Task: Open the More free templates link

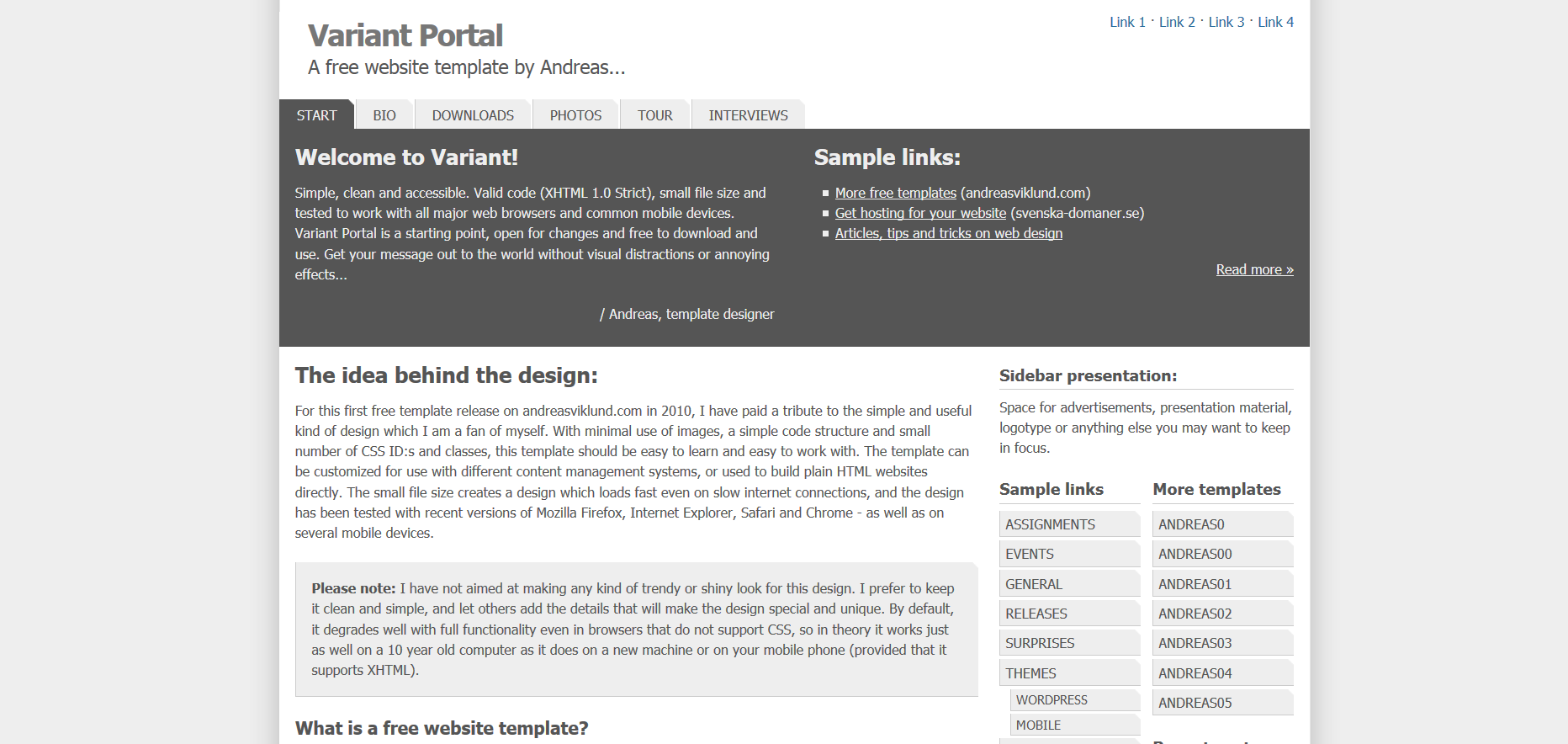Action: point(895,193)
